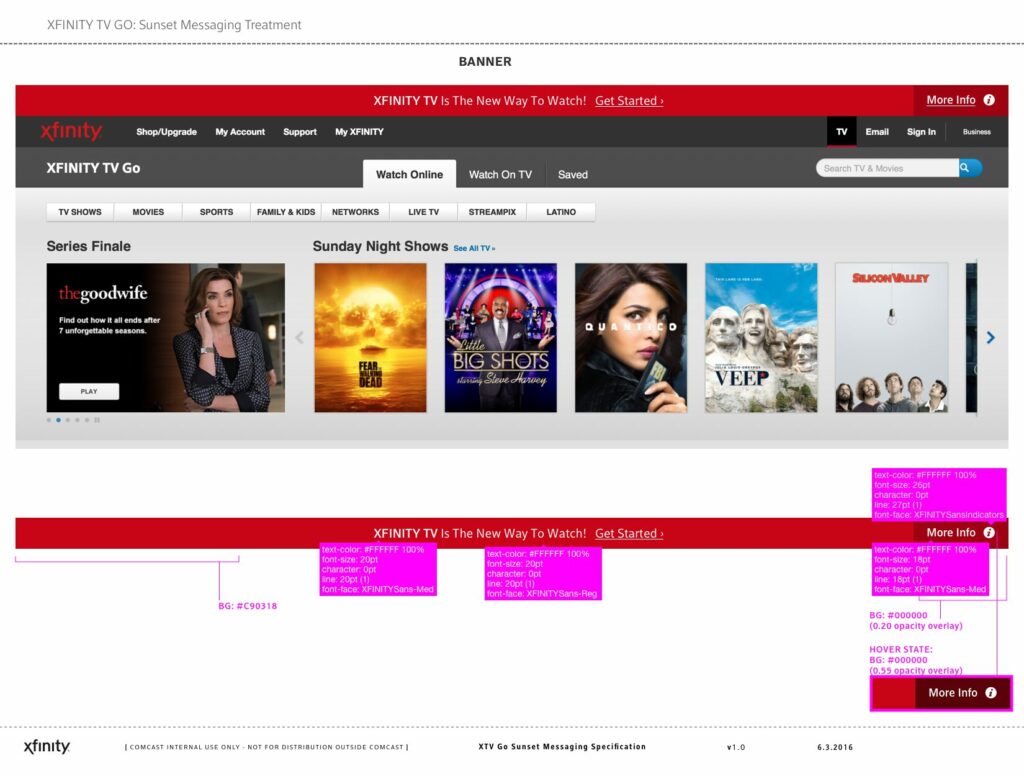Select the NETWORKS category
The image size is (1024, 776).
coord(355,212)
